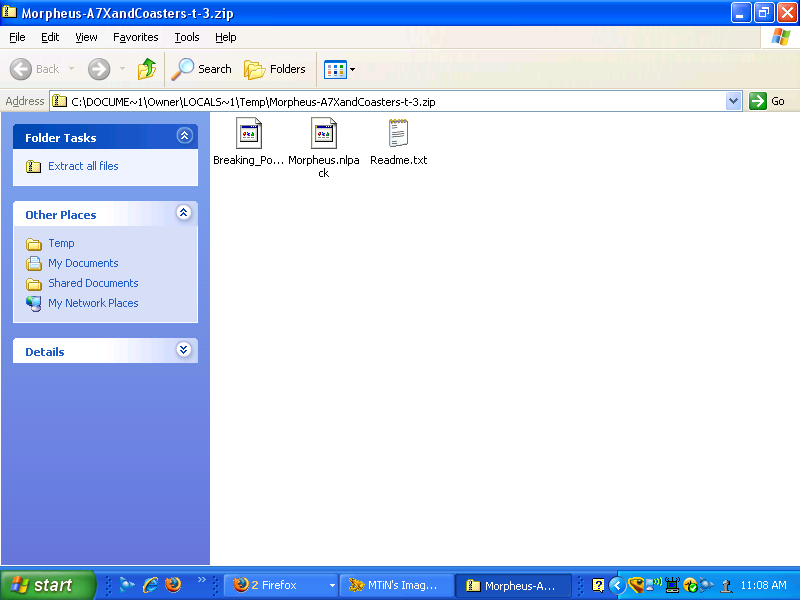
Task: Select the Breaking_Po... file icon
Action: coord(249,133)
